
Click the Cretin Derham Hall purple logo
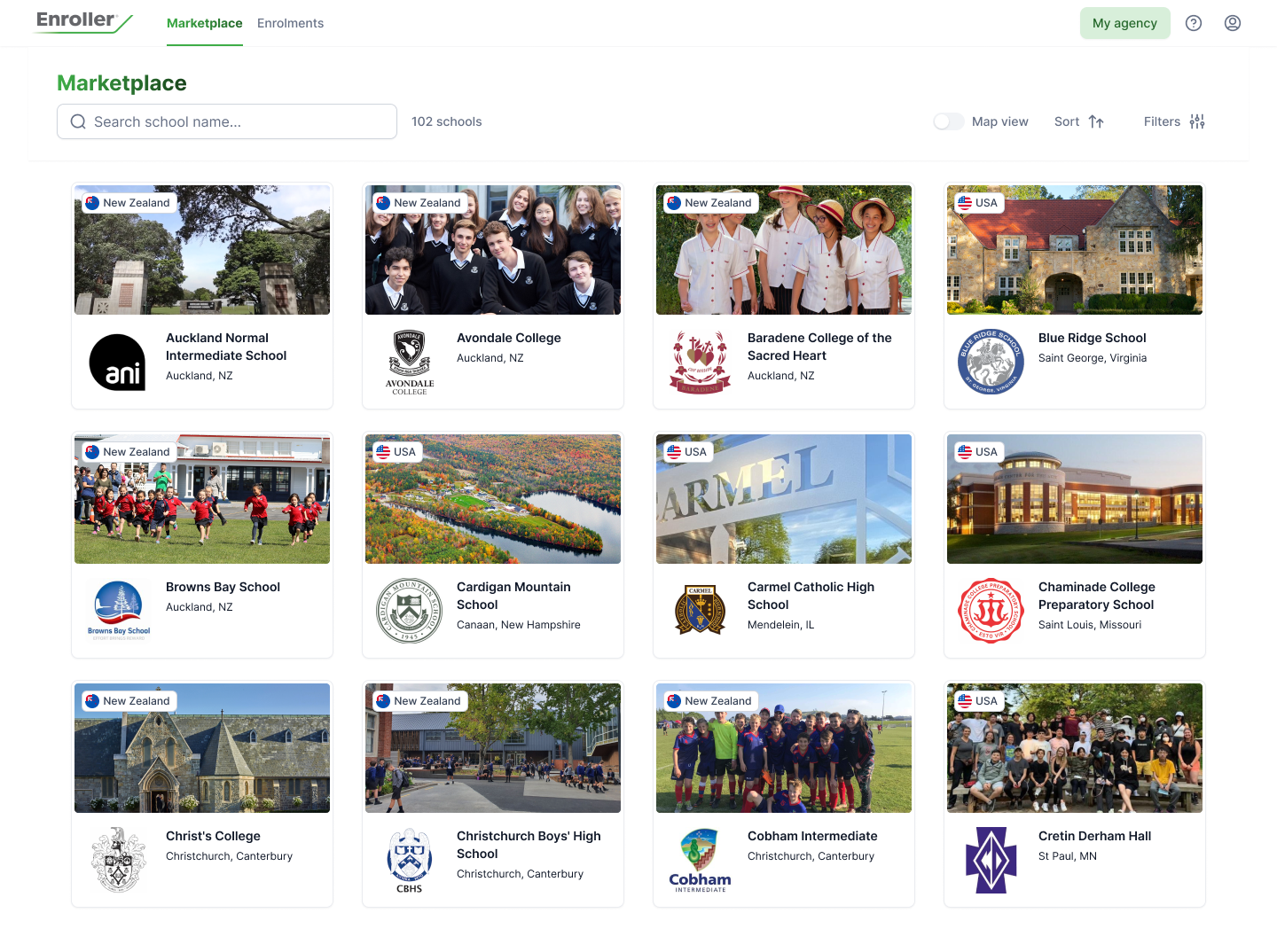coord(991,860)
